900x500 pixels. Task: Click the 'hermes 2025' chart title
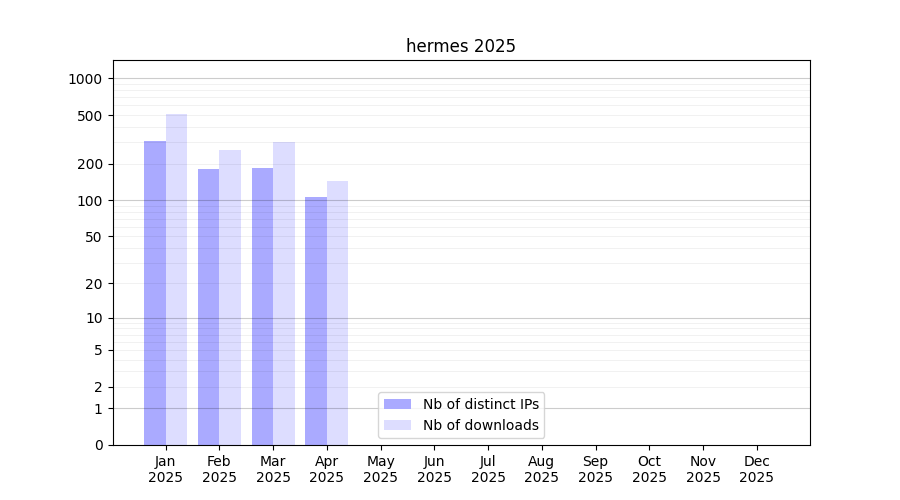coord(461,46)
